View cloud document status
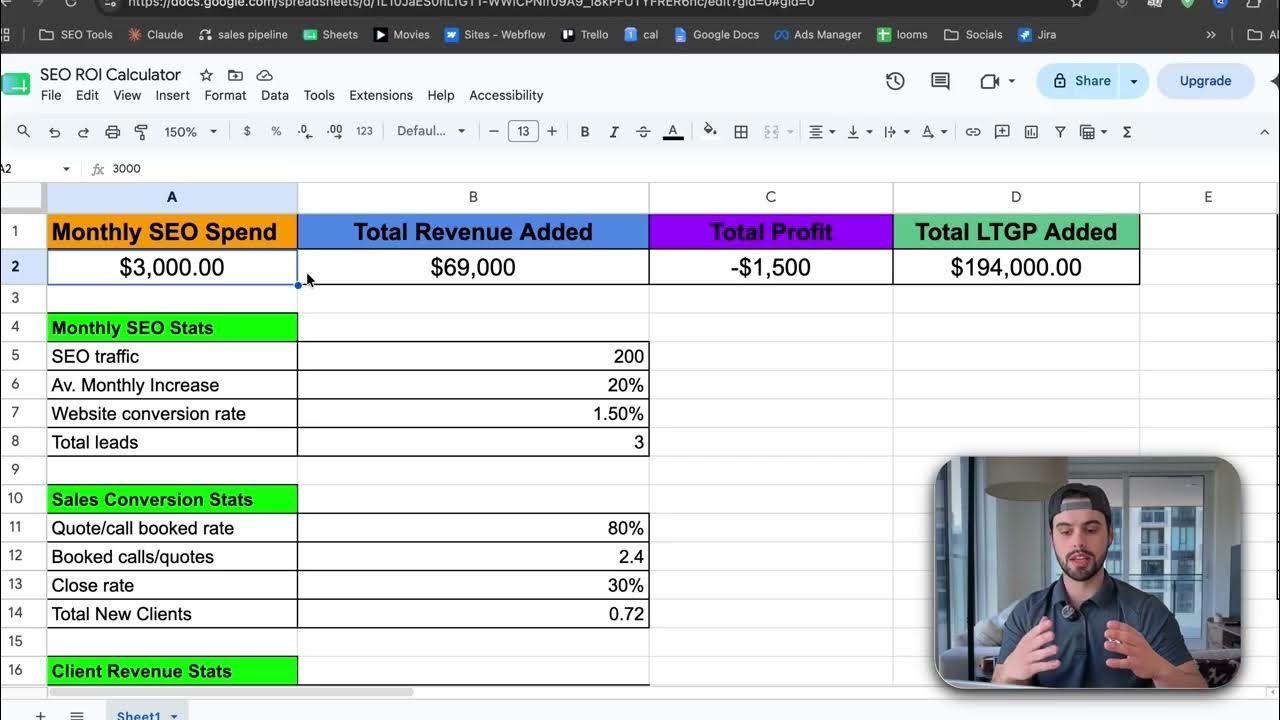1280x720 pixels. coord(264,75)
